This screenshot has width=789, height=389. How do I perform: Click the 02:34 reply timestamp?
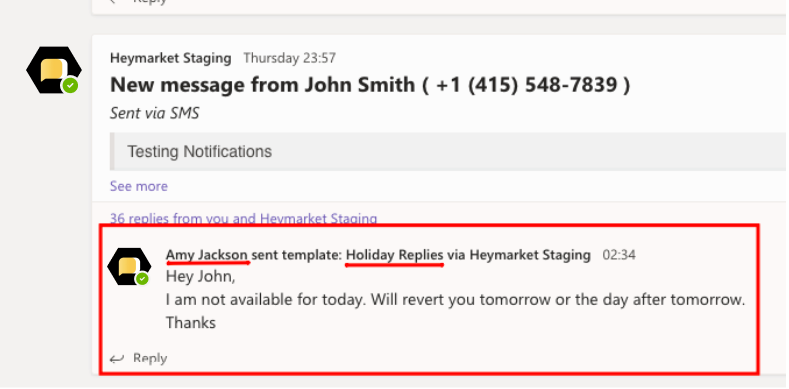pos(619,255)
